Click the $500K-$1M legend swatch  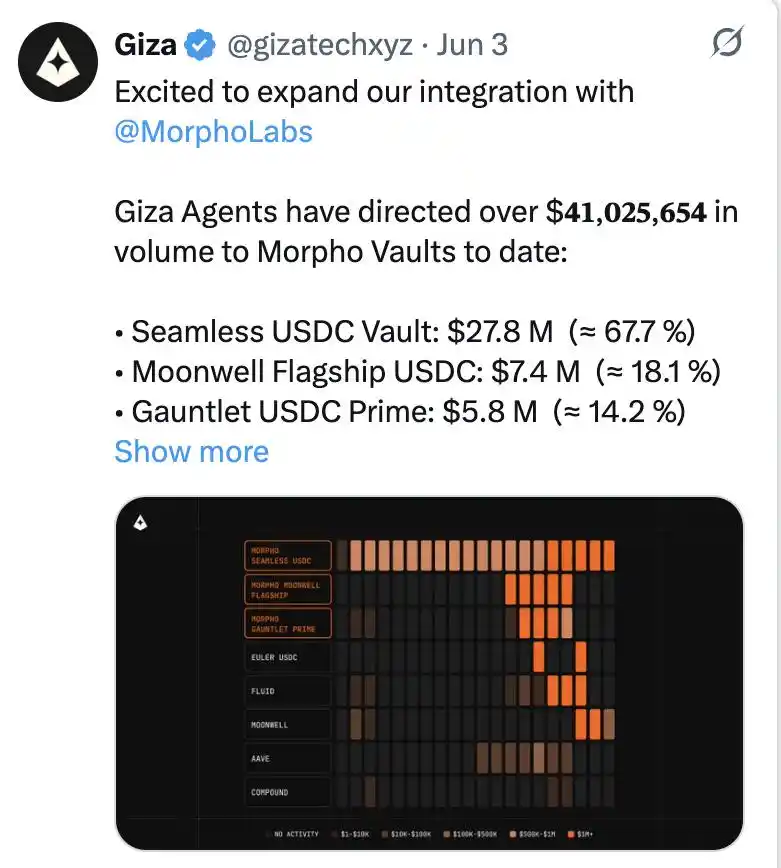pos(513,834)
